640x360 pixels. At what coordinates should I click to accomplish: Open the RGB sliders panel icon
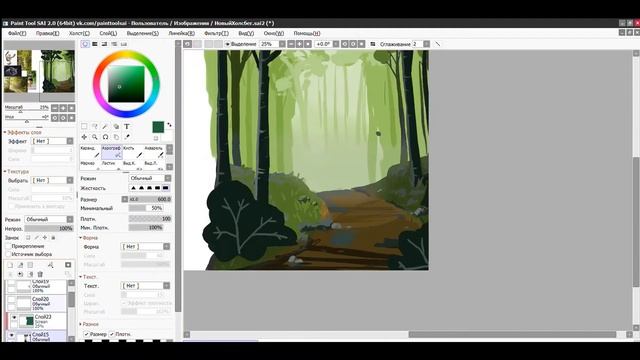click(95, 44)
